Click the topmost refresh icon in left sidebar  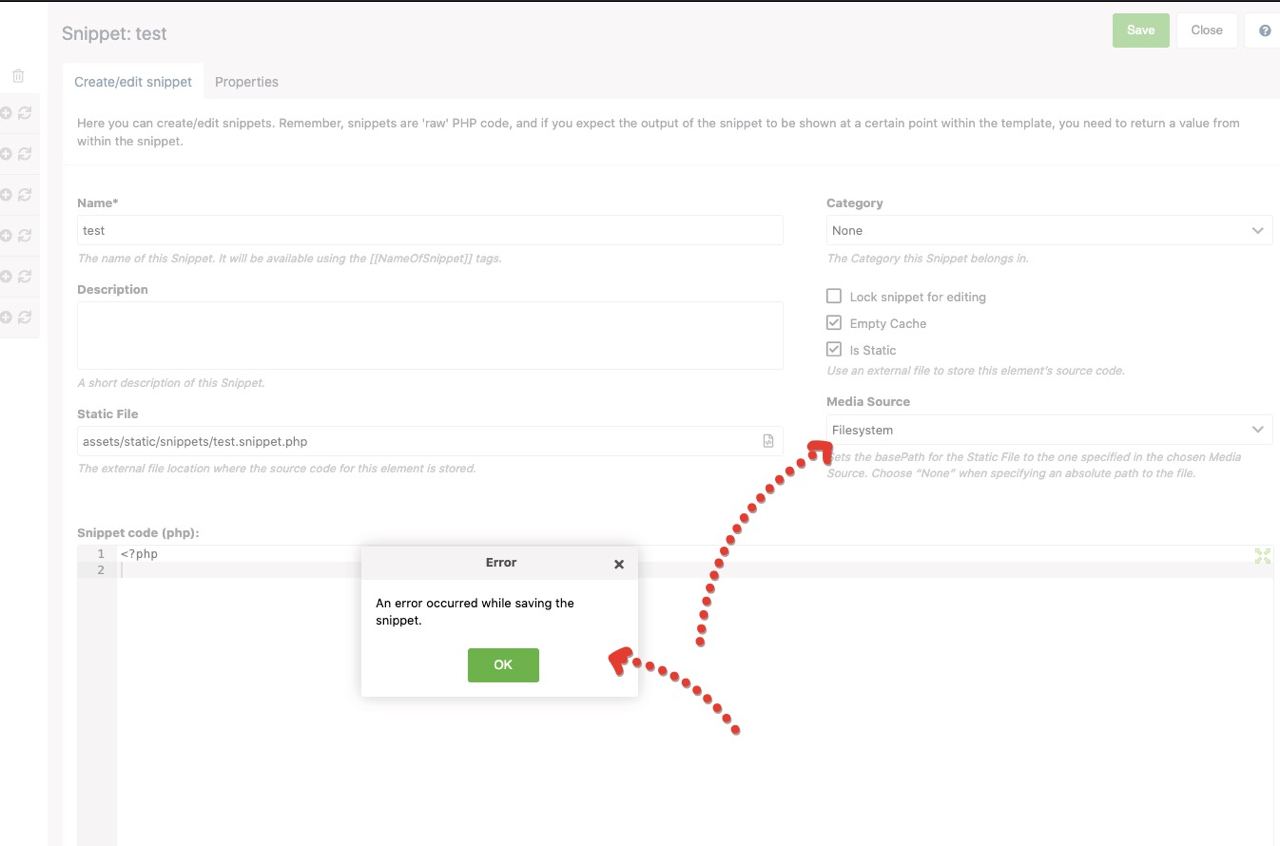[x=22, y=112]
